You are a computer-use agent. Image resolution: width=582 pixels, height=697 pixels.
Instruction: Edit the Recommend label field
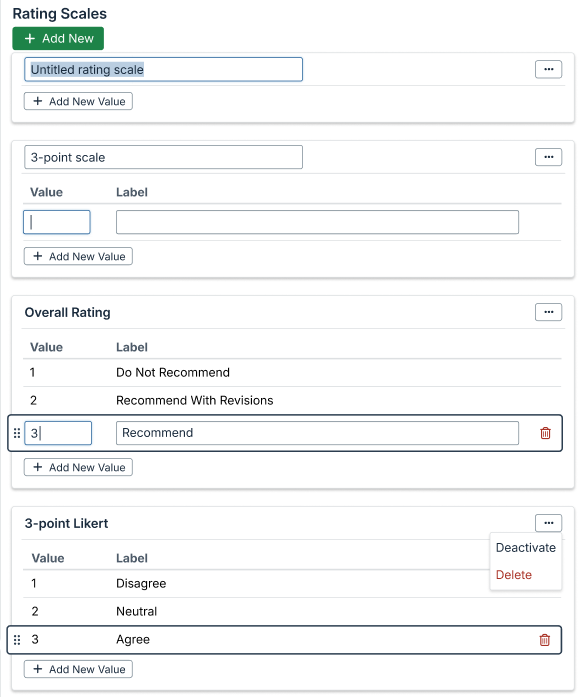click(x=317, y=433)
